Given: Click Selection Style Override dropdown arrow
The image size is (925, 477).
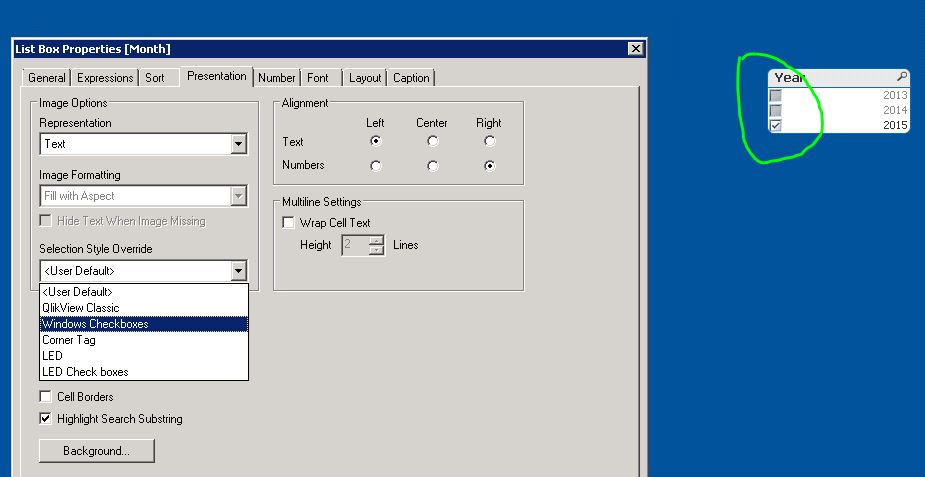Looking at the screenshot, I should pos(238,271).
